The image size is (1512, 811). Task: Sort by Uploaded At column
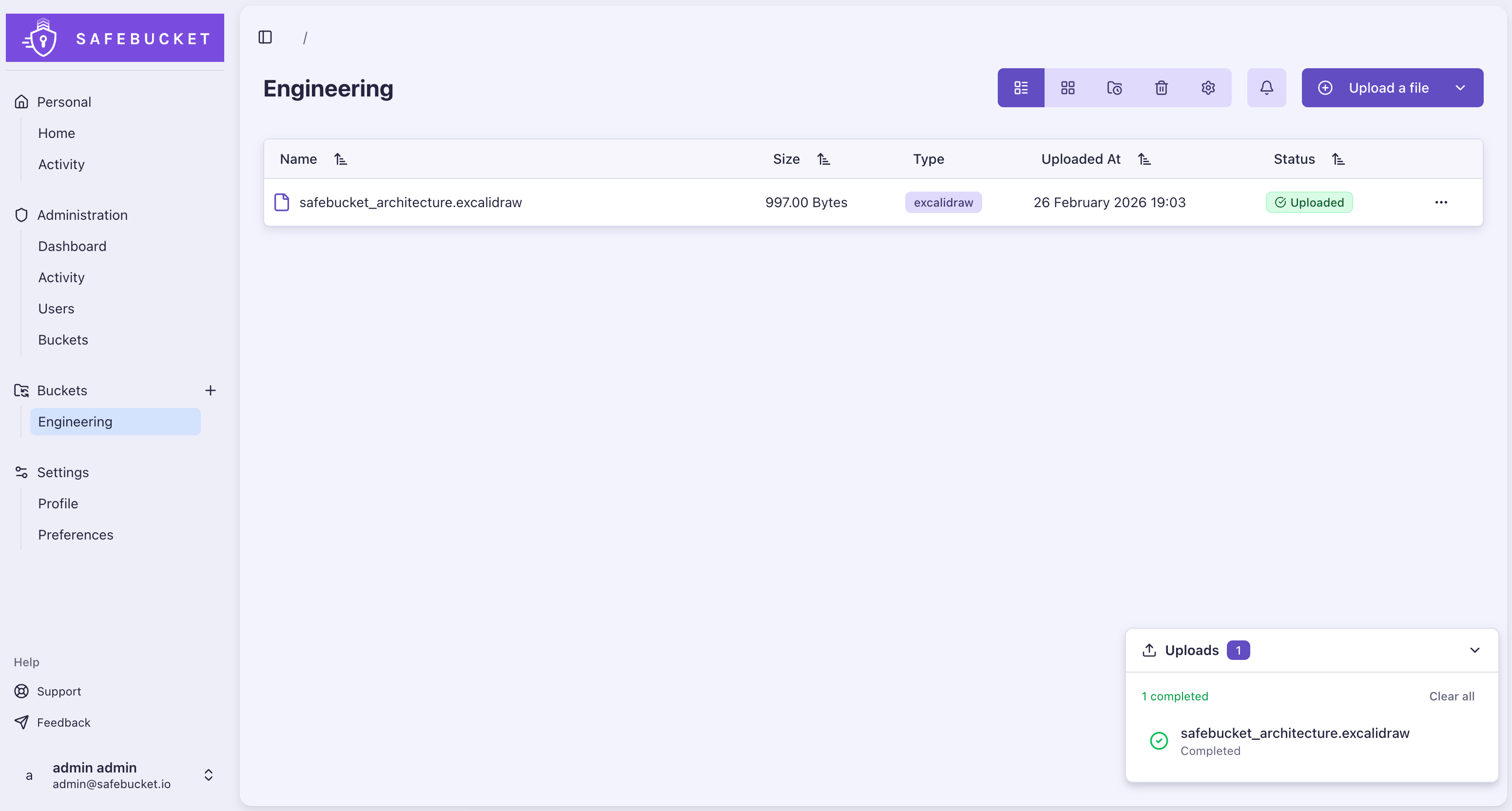(x=1144, y=159)
